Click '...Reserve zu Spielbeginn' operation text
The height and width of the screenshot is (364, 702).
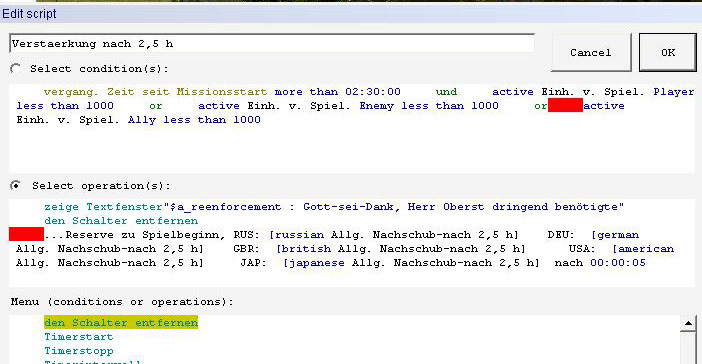(135, 235)
